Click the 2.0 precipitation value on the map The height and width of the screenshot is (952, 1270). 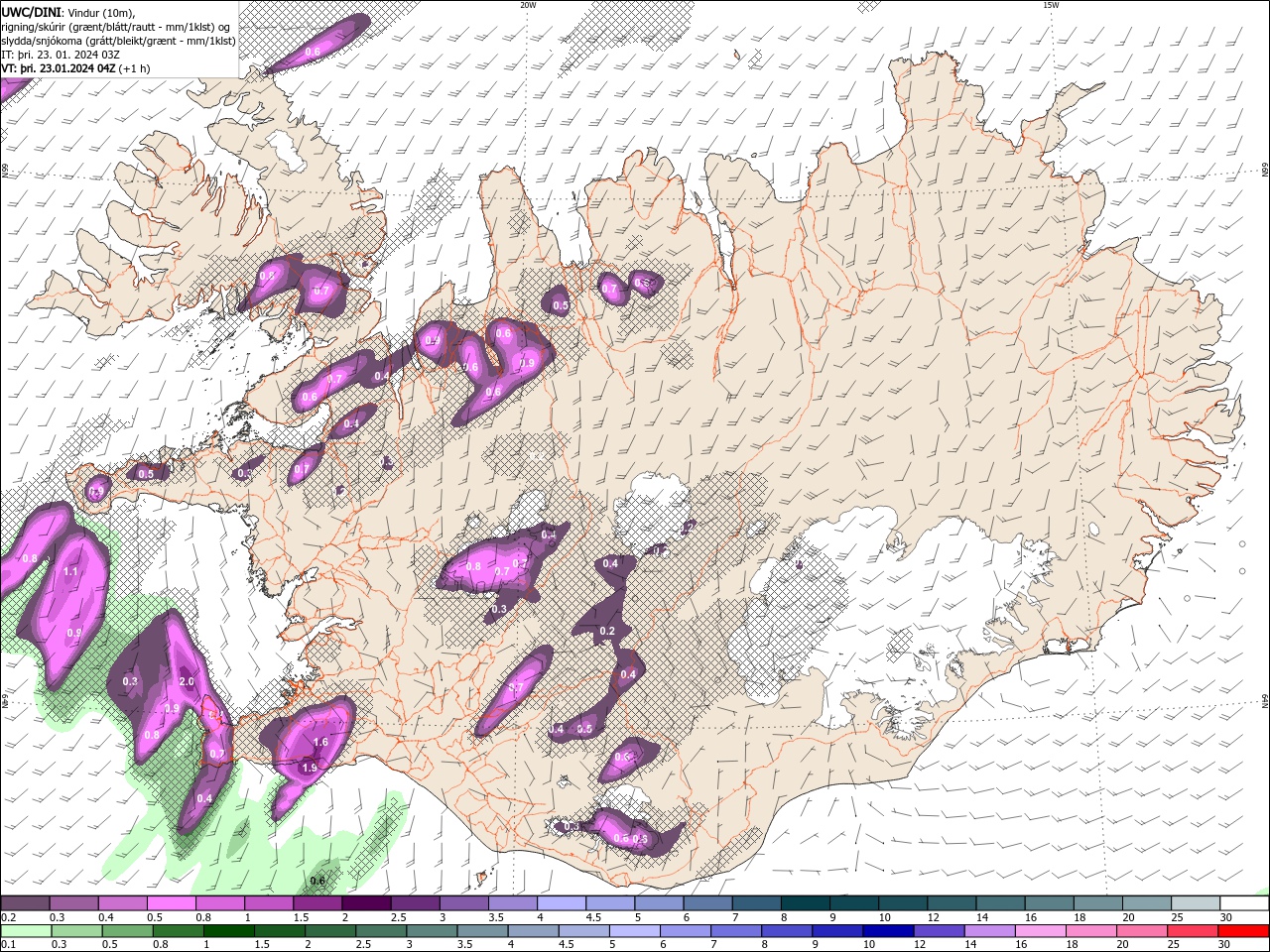tap(186, 682)
